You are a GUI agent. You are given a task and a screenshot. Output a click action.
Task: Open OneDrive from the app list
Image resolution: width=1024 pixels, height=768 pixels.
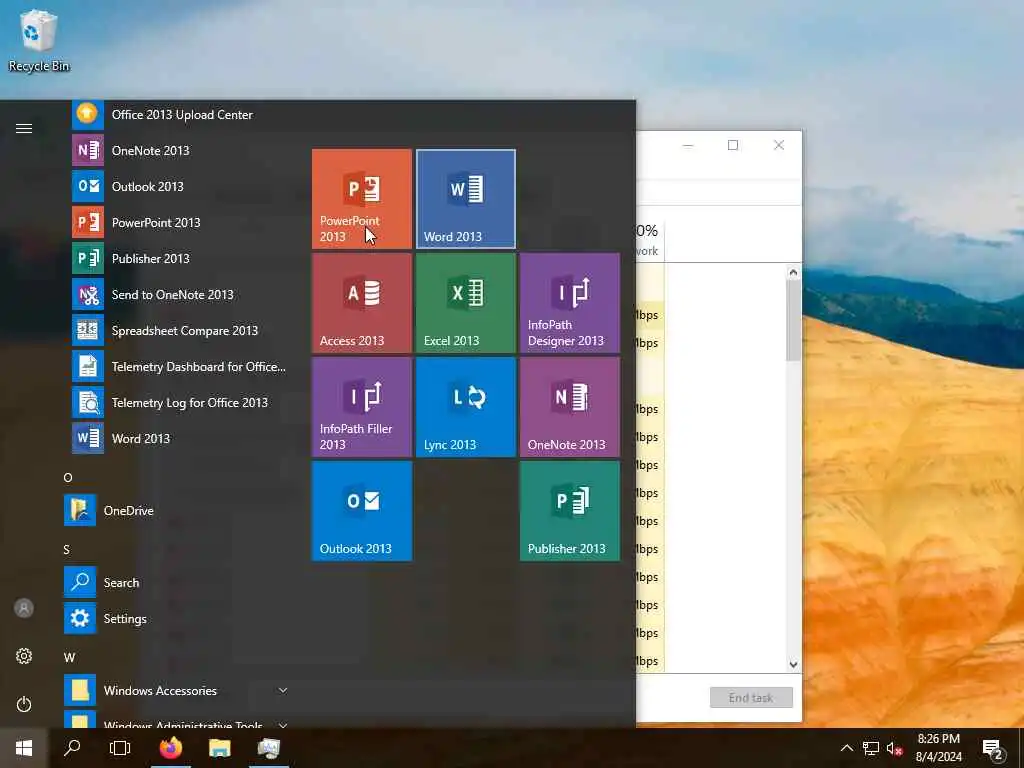point(178,511)
